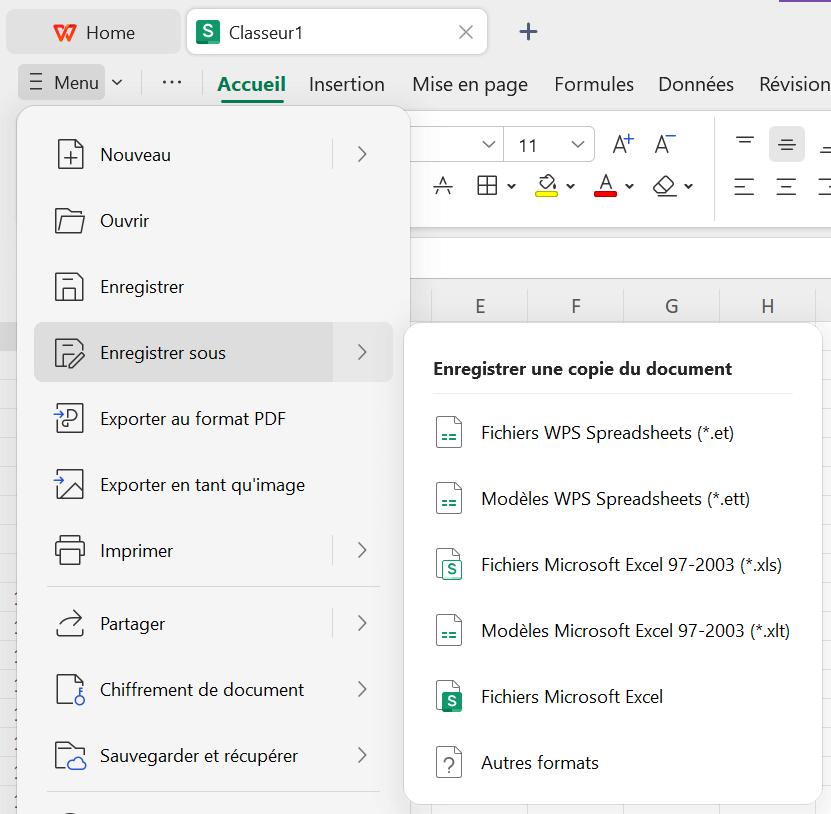This screenshot has height=814, width=831.
Task: Switch to the Insertion ribbon tab
Action: 346,84
